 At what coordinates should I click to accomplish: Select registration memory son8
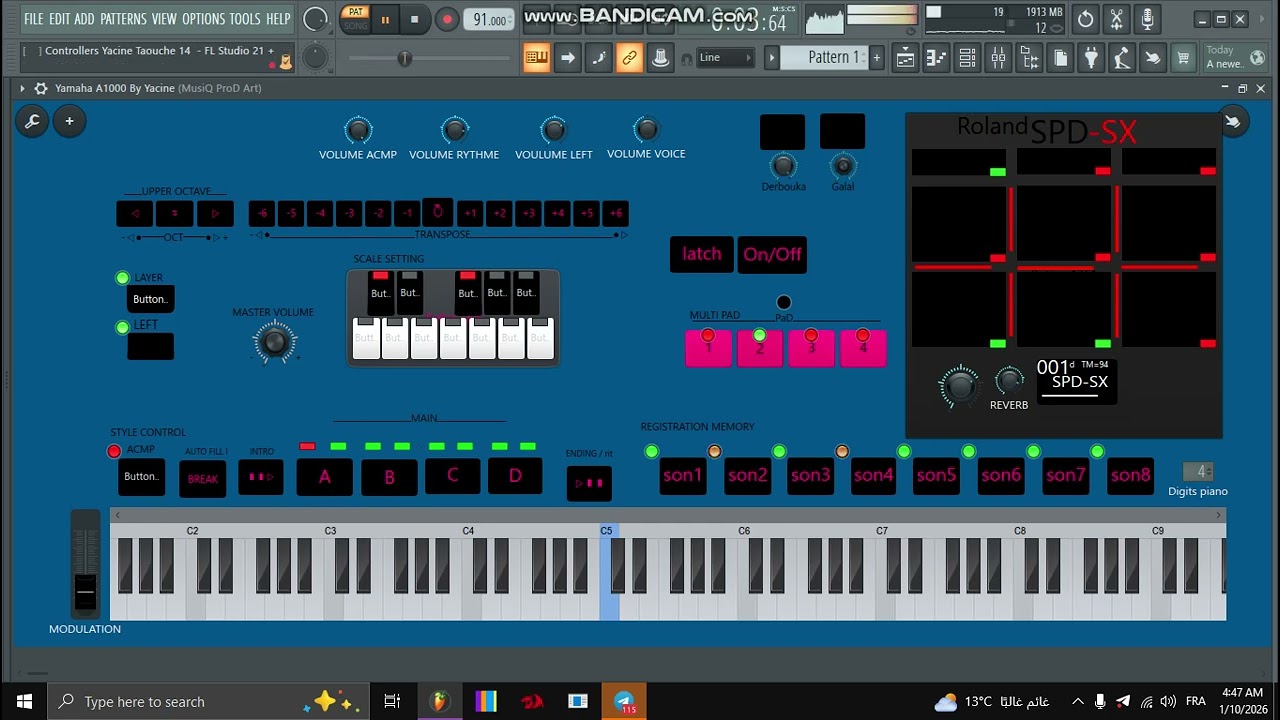point(1131,476)
